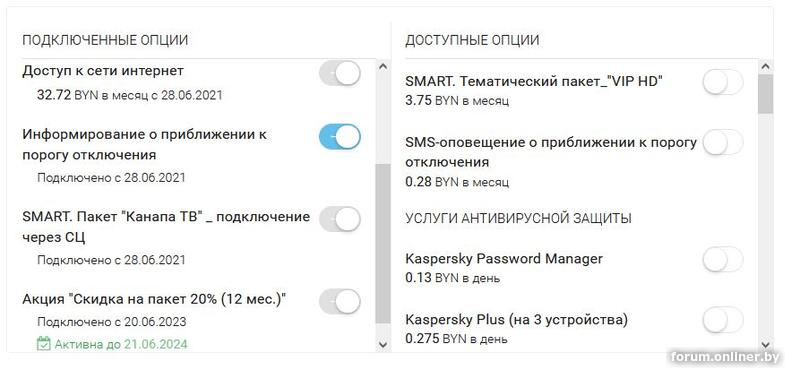This screenshot has height=378, width=800.
Task: Toggle 'Информирование о приближении к порогу отключения' off
Action: click(340, 137)
